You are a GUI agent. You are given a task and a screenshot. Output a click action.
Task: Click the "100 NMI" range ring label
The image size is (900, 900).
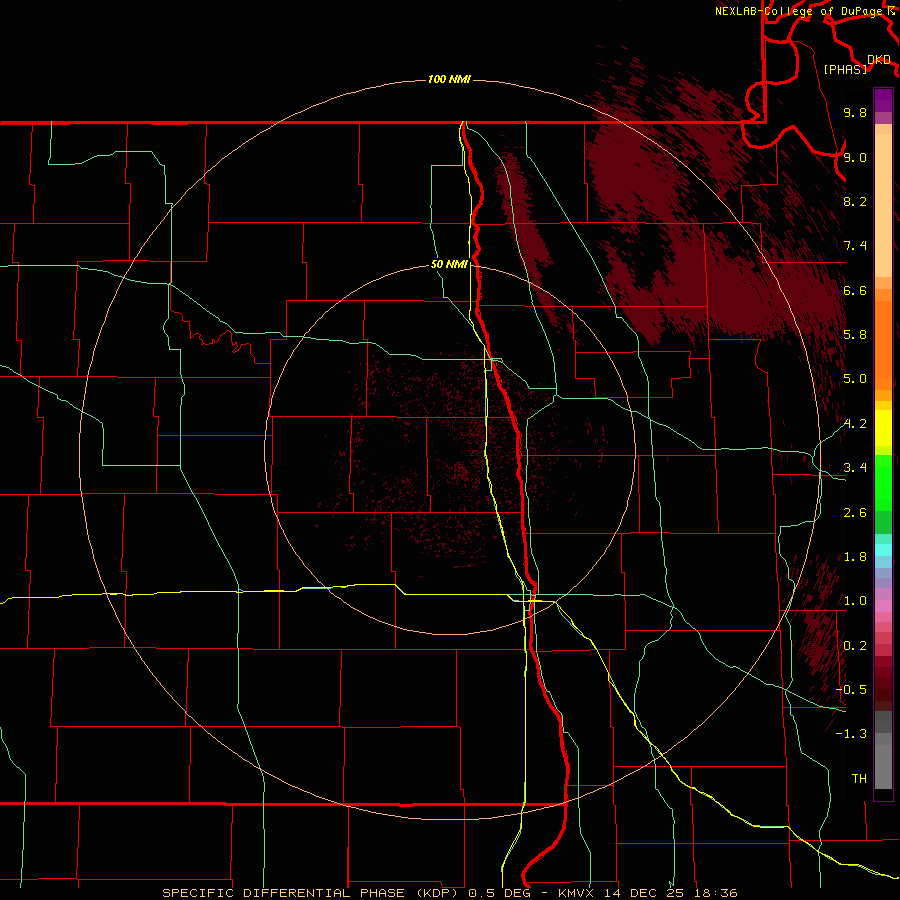pyautogui.click(x=449, y=79)
